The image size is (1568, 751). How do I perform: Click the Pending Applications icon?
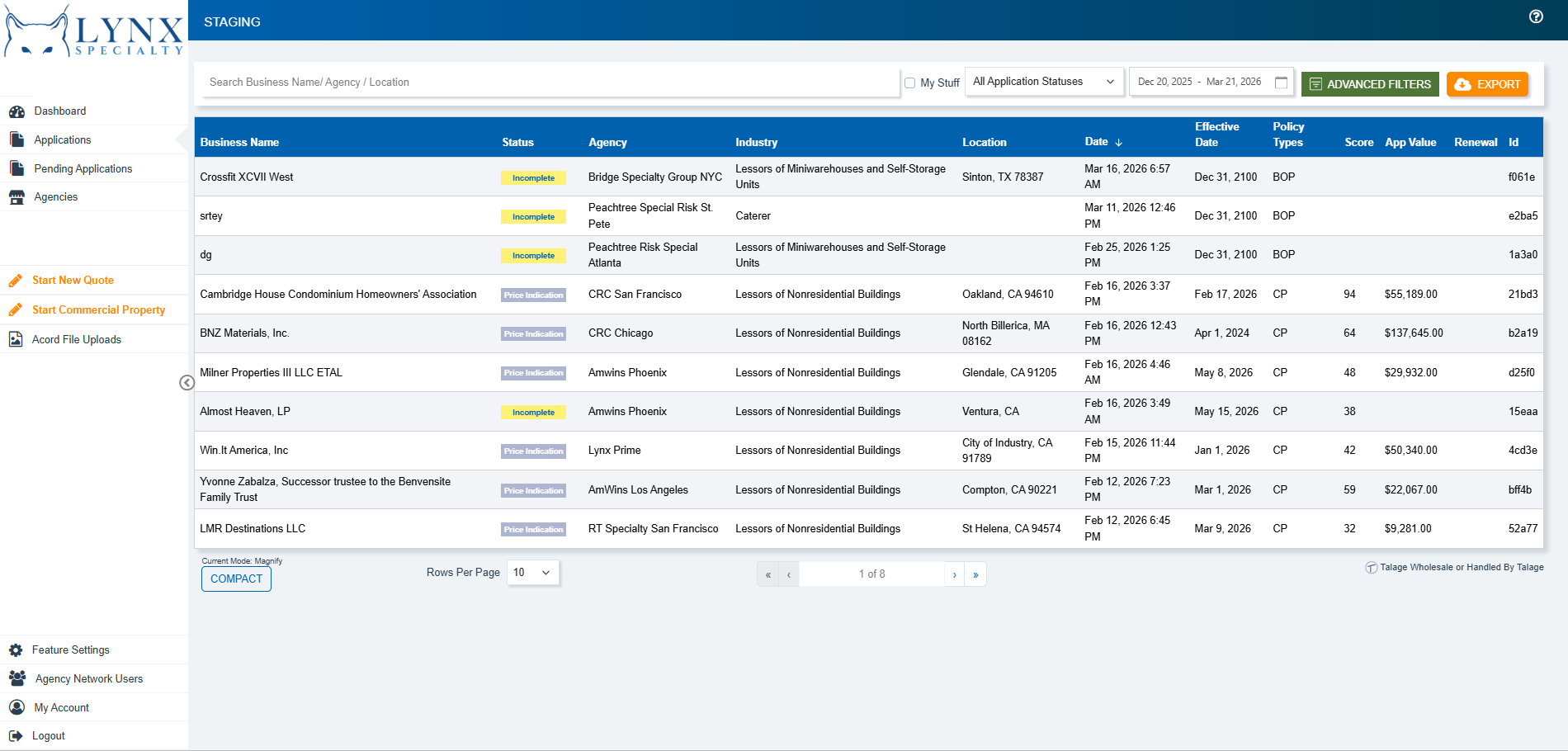pos(17,168)
